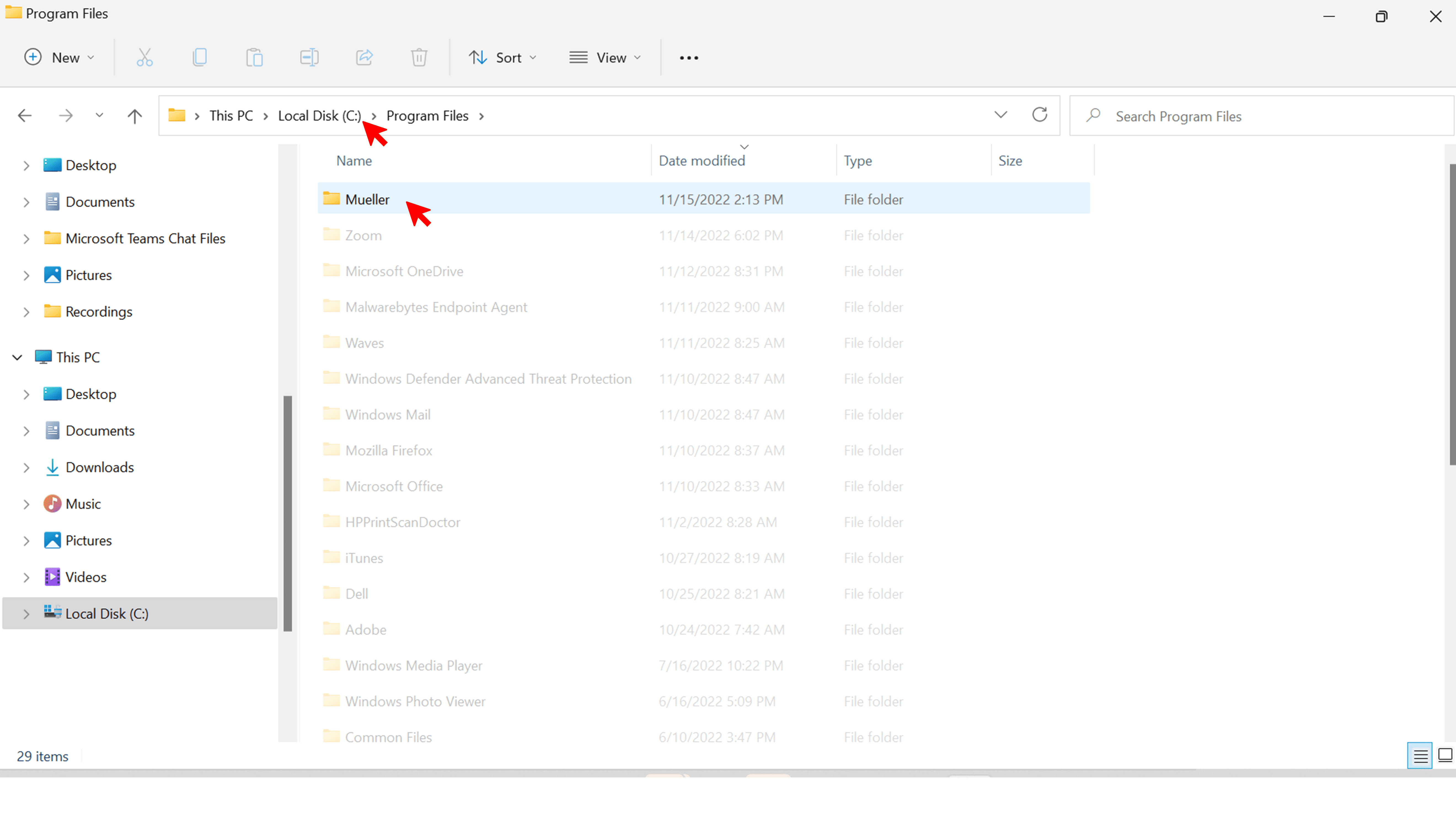Switch to large thumbnails view icon
Screen dimensions: 1456x821
1445,756
